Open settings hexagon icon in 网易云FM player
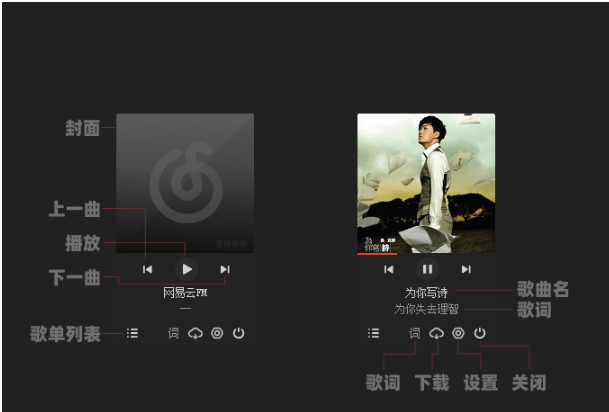609x412 pixels. pyautogui.click(x=217, y=333)
